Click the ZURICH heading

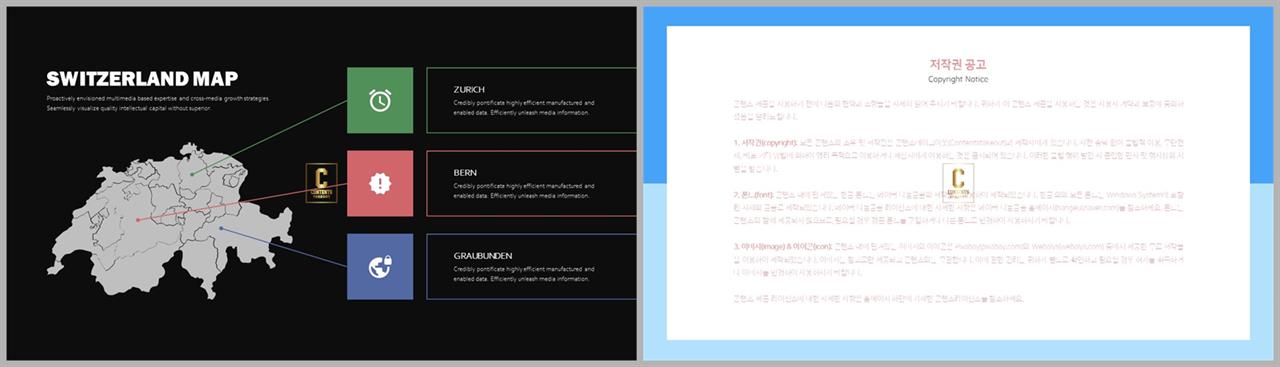pos(469,90)
